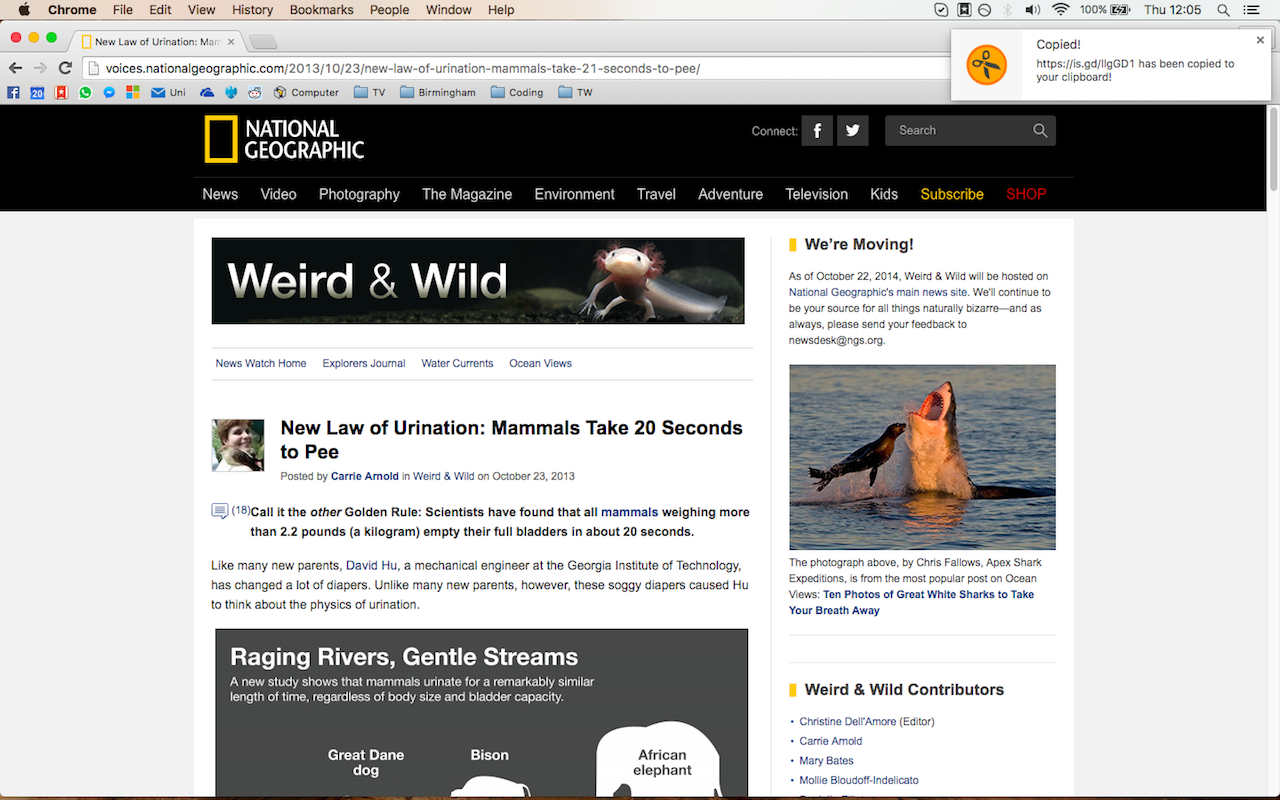Open the Messenger bookmark icon

[x=109, y=92]
